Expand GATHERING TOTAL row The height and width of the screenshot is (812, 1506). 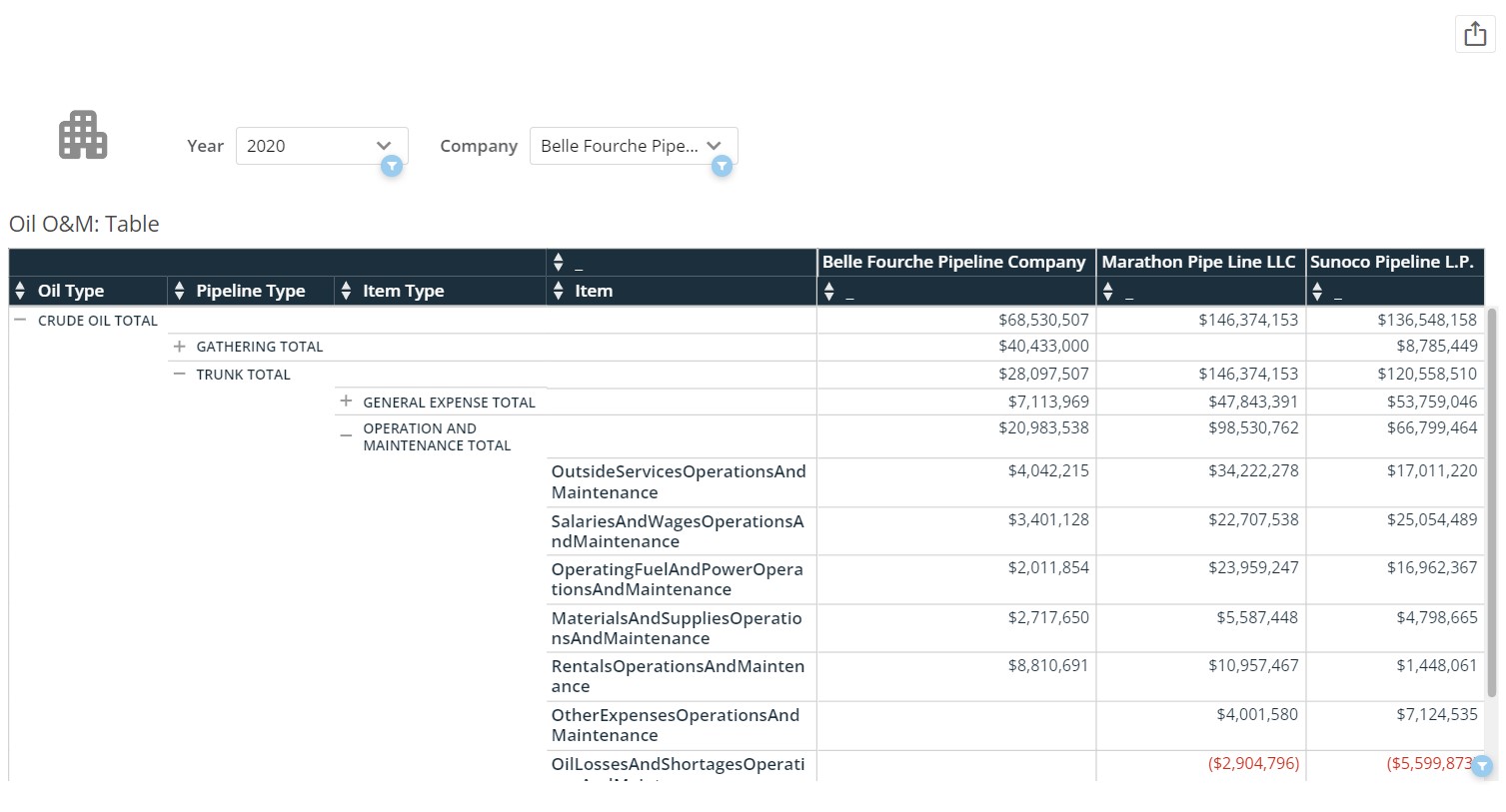[x=180, y=347]
